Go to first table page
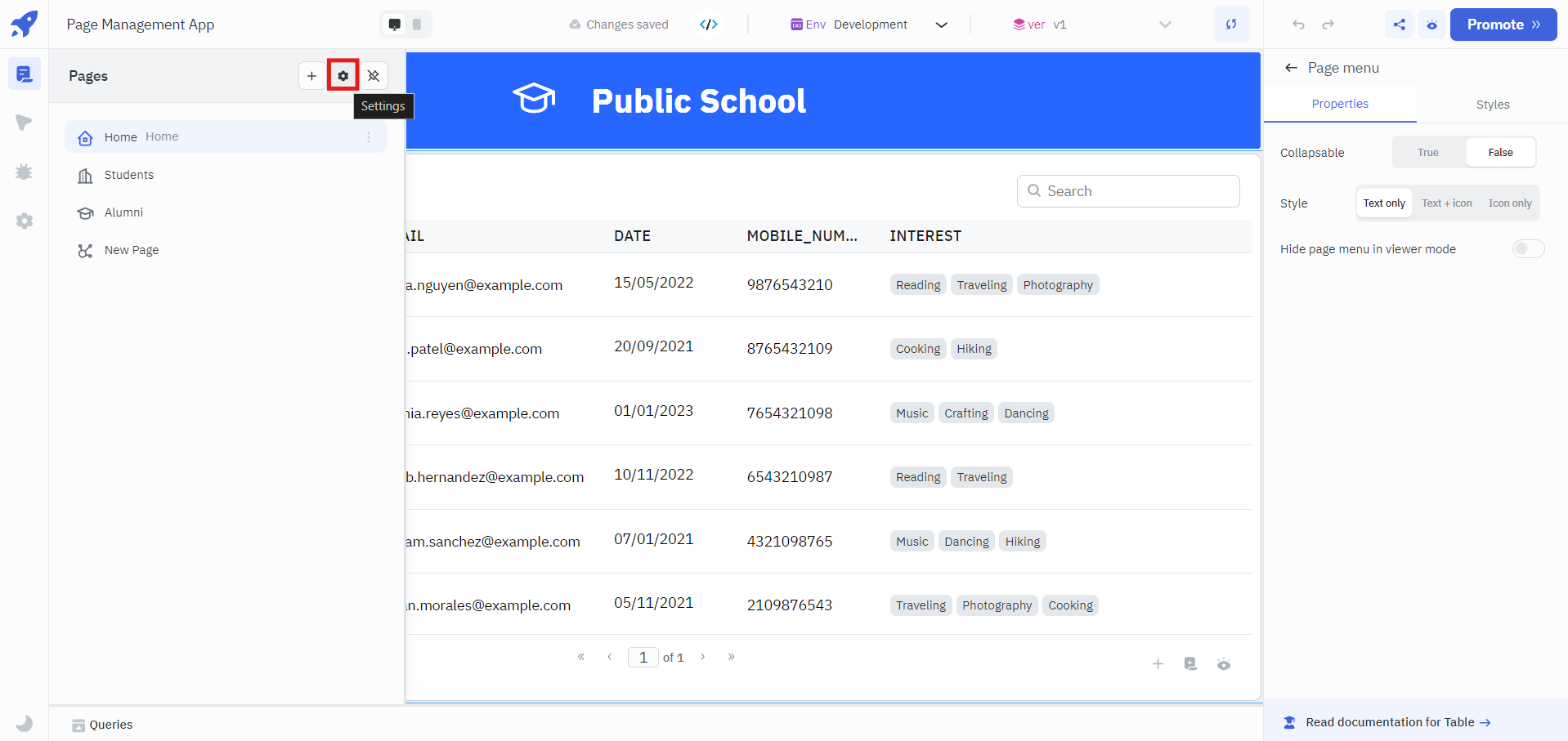The image size is (1568, 741). pos(581,657)
